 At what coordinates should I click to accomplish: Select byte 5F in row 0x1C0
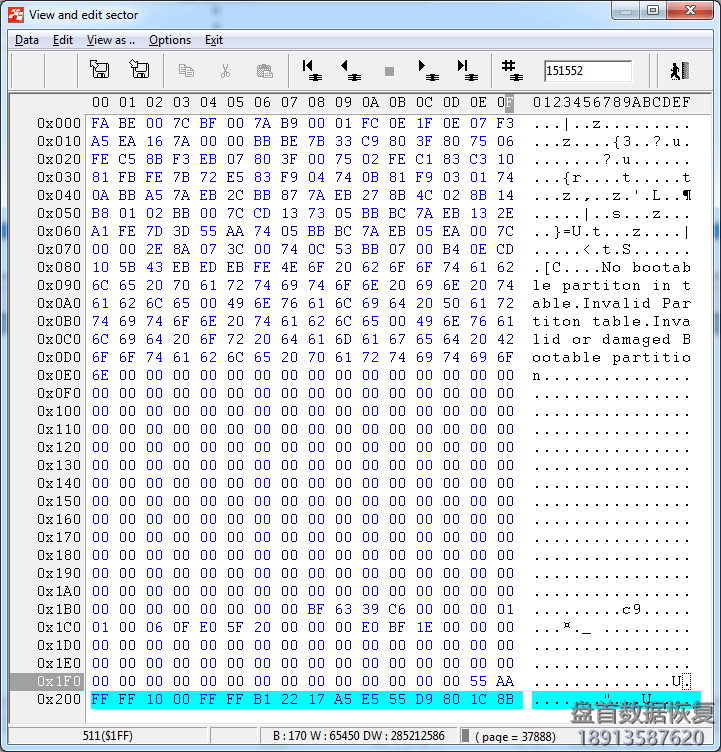[x=235, y=627]
